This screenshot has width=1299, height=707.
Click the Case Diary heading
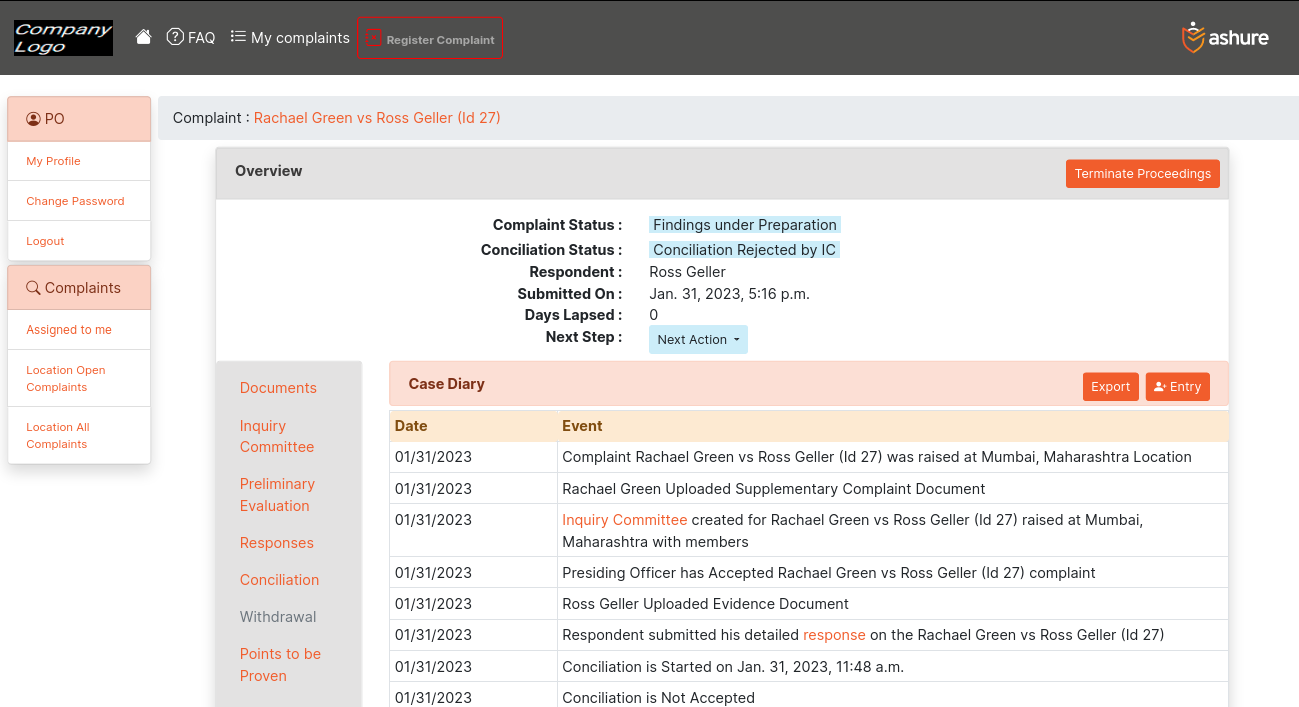coord(446,384)
